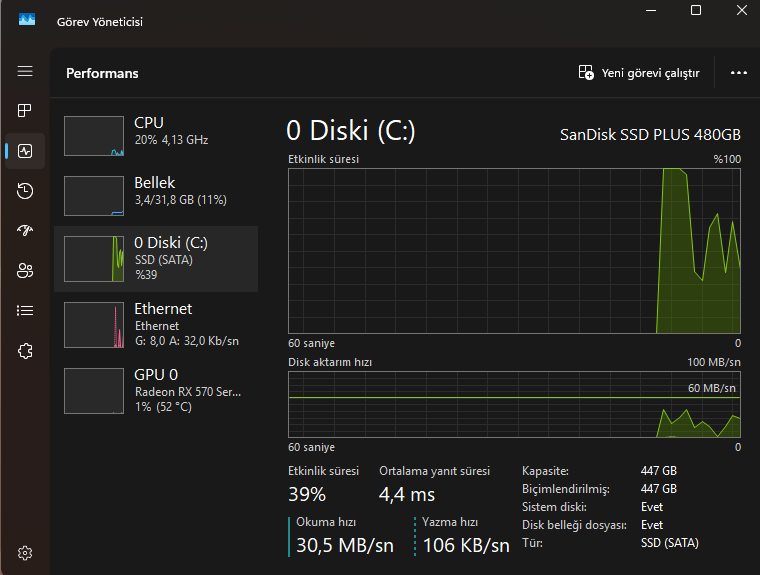Click the '4,4 ms' response time value
Screen dimensions: 760x575
click(x=407, y=495)
